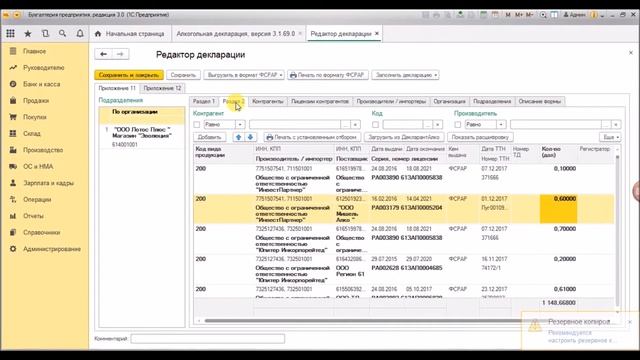Open Производитель comparison type dropdown Равно

[x=501, y=124]
